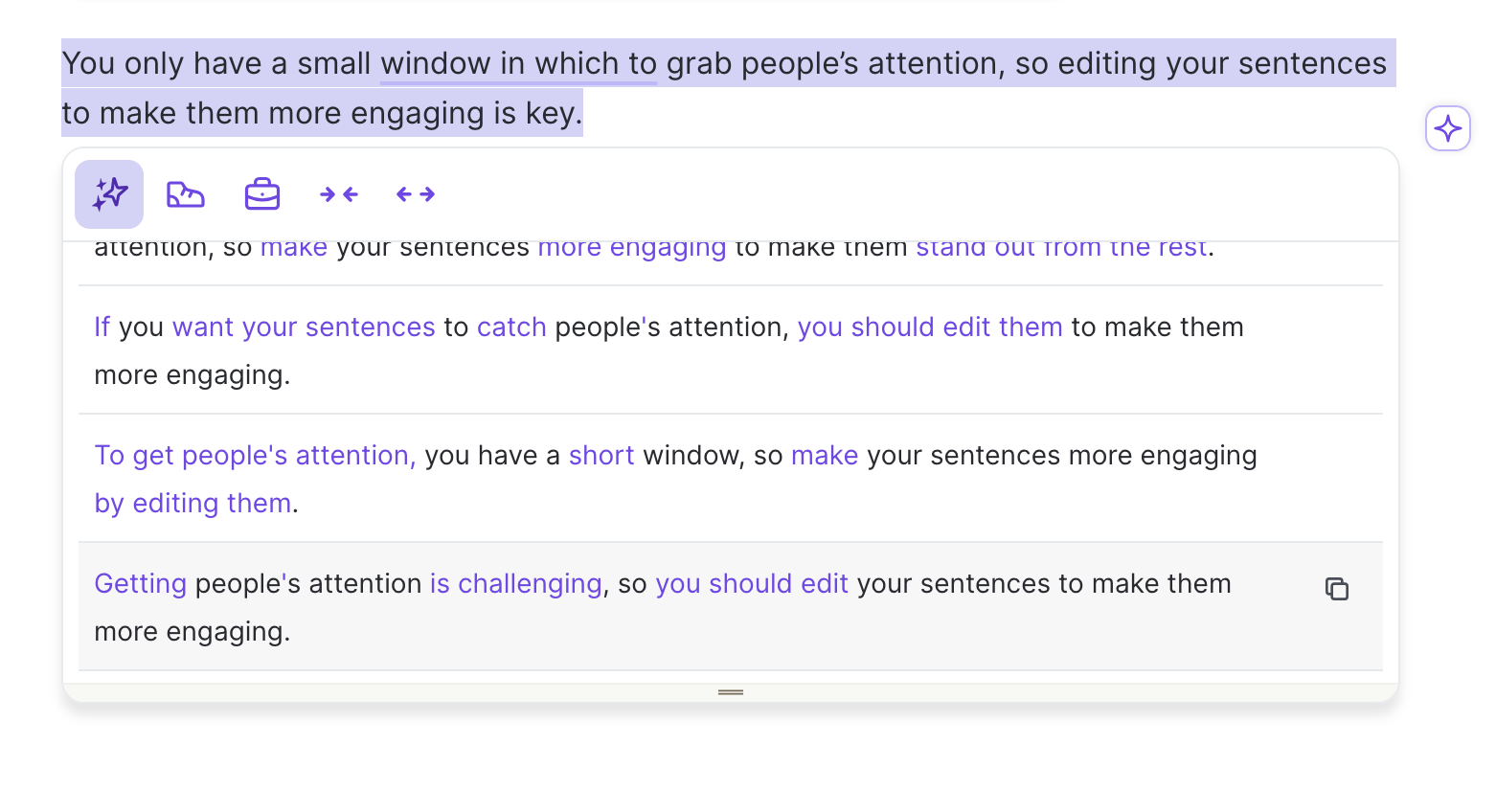Pick the "If you want your sentences" rewrite
This screenshot has width=1496, height=812.
click(x=670, y=350)
